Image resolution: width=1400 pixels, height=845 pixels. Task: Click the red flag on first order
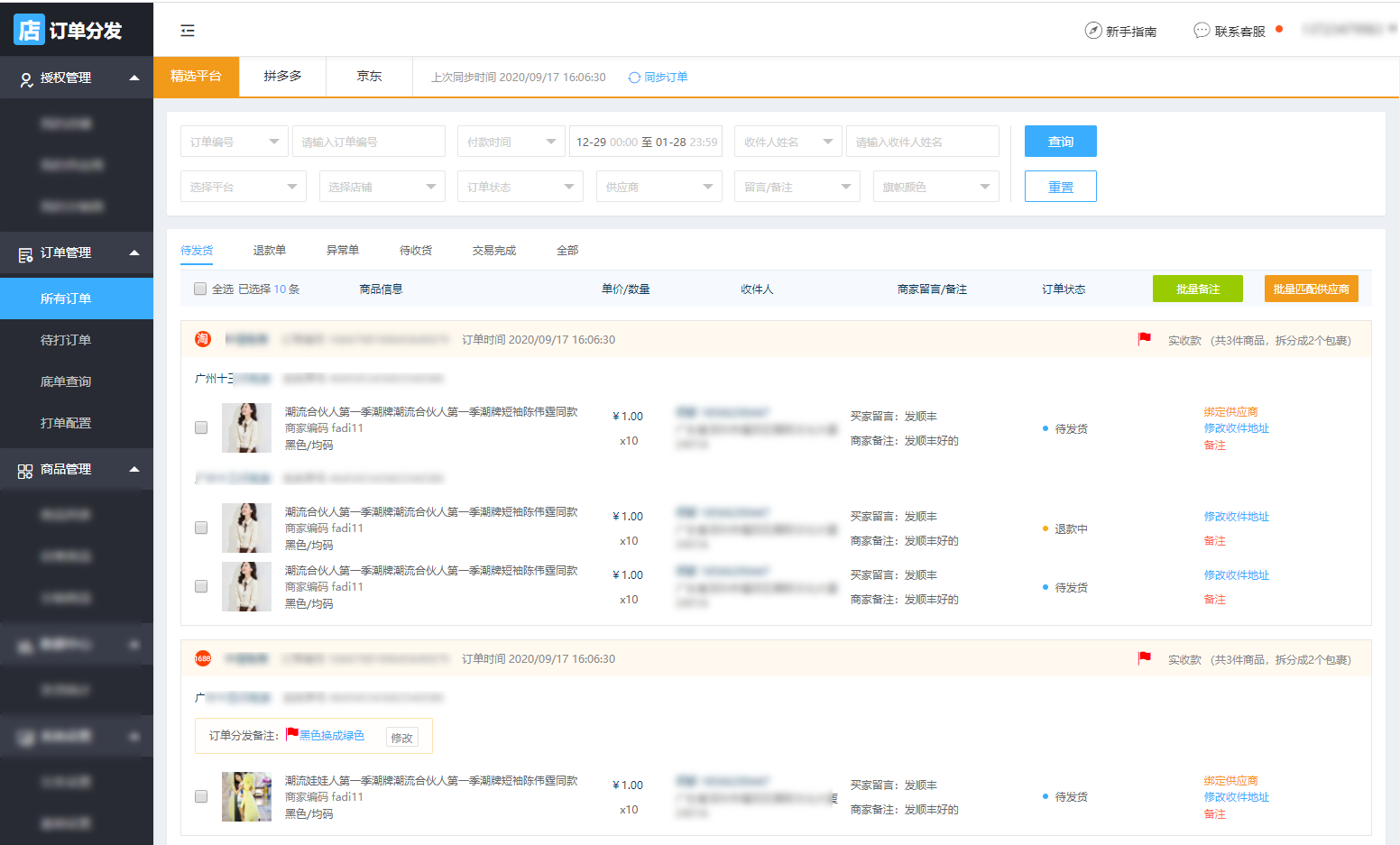click(1144, 339)
